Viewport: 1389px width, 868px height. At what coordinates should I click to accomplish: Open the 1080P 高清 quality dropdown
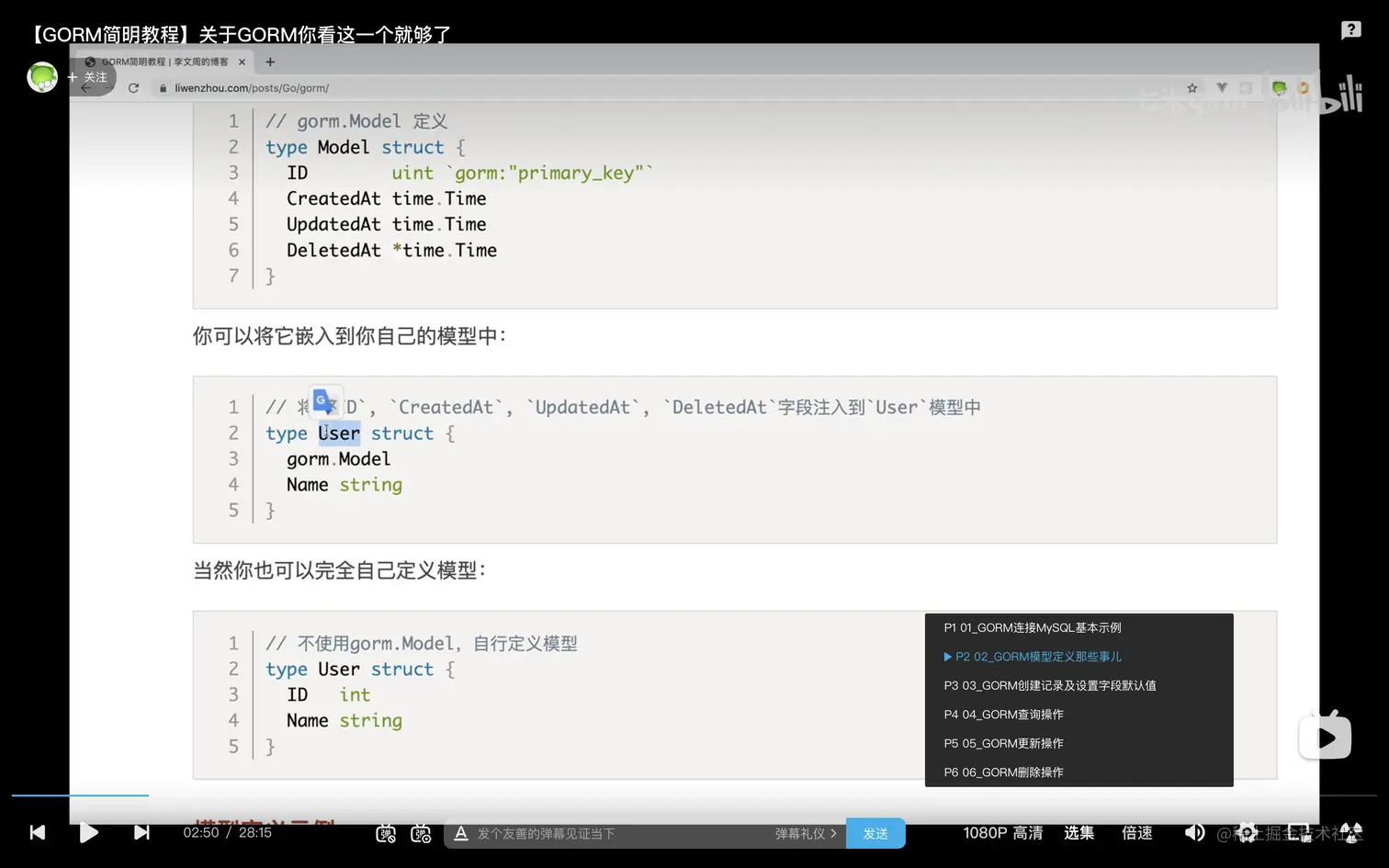[x=1002, y=833]
